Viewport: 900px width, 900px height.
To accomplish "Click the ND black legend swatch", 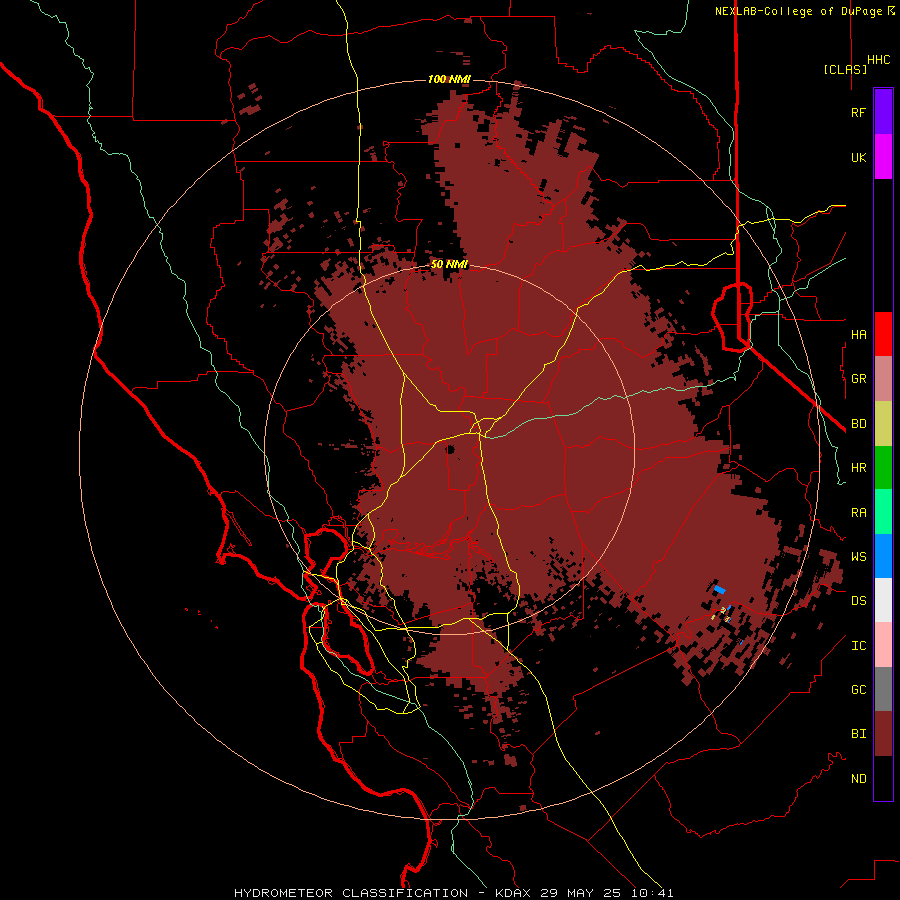I will (x=883, y=778).
